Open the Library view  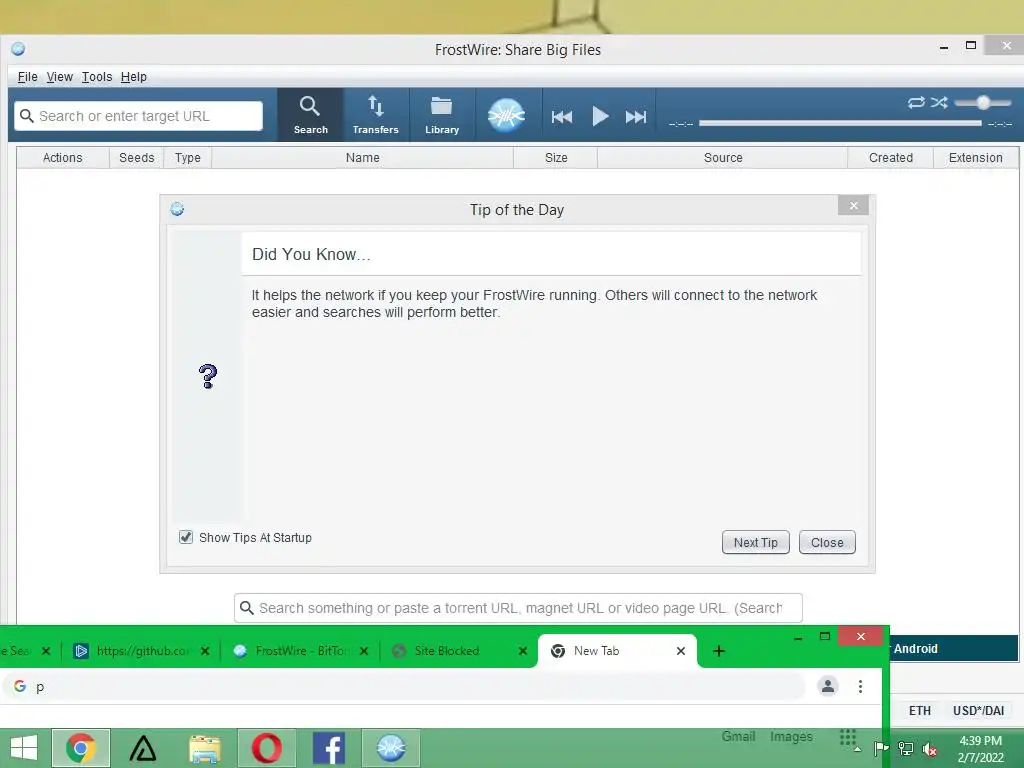(x=442, y=115)
